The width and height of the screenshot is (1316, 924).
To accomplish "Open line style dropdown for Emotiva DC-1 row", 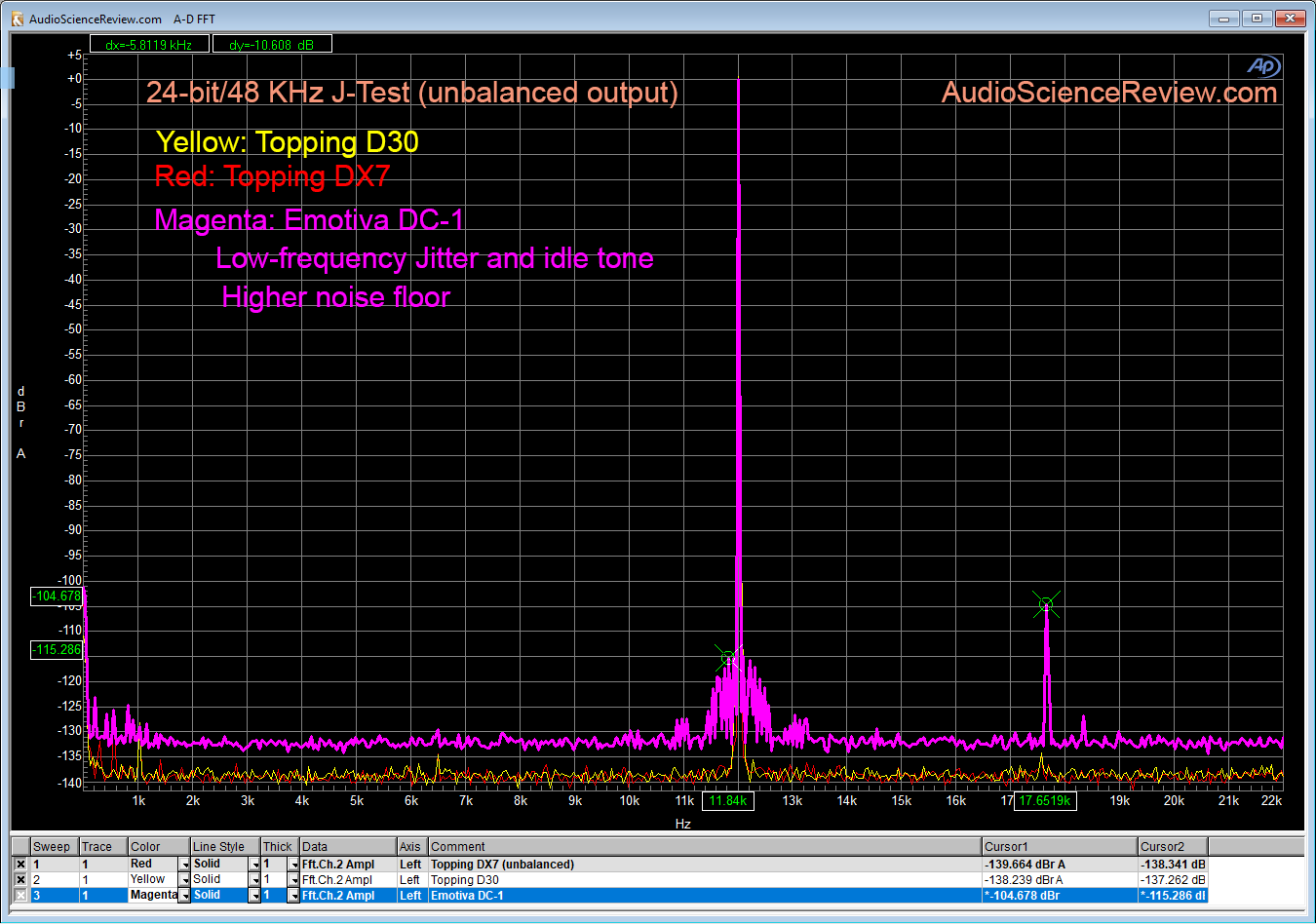I will click(x=254, y=896).
